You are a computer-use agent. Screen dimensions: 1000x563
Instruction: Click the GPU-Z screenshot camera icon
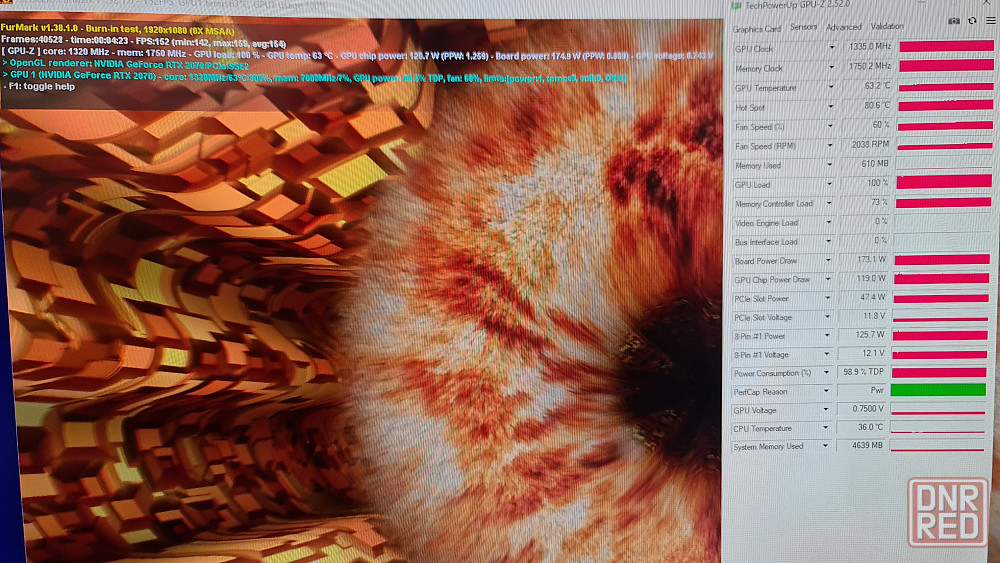[954, 20]
